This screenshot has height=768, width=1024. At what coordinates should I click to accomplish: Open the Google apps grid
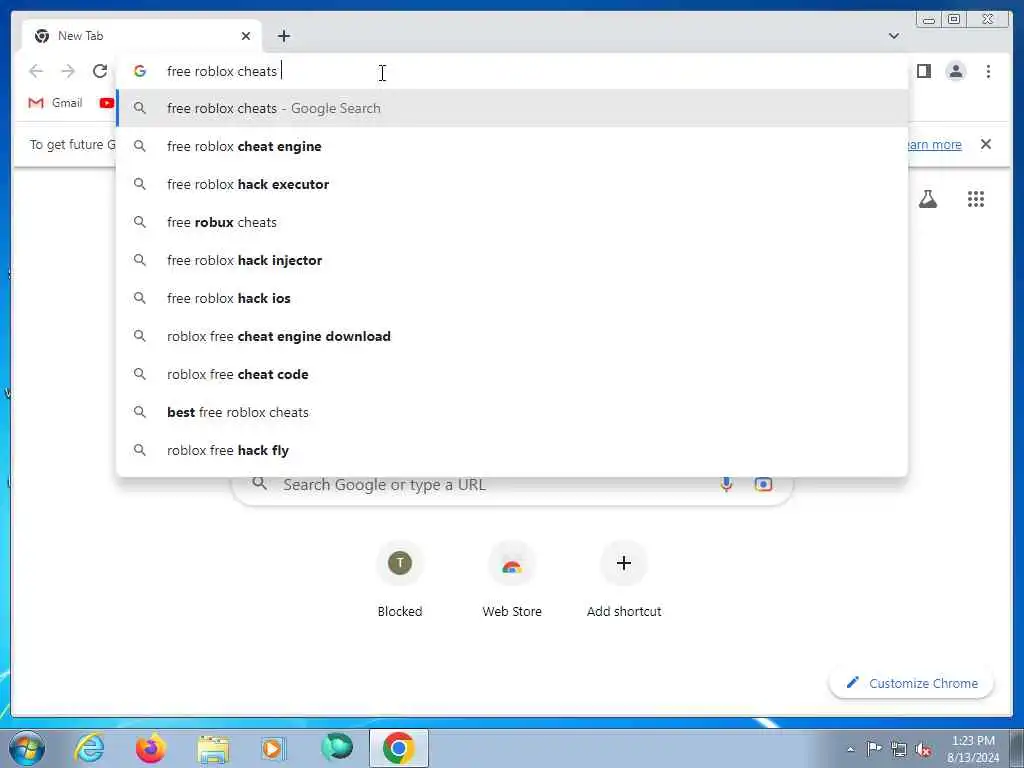coord(976,199)
